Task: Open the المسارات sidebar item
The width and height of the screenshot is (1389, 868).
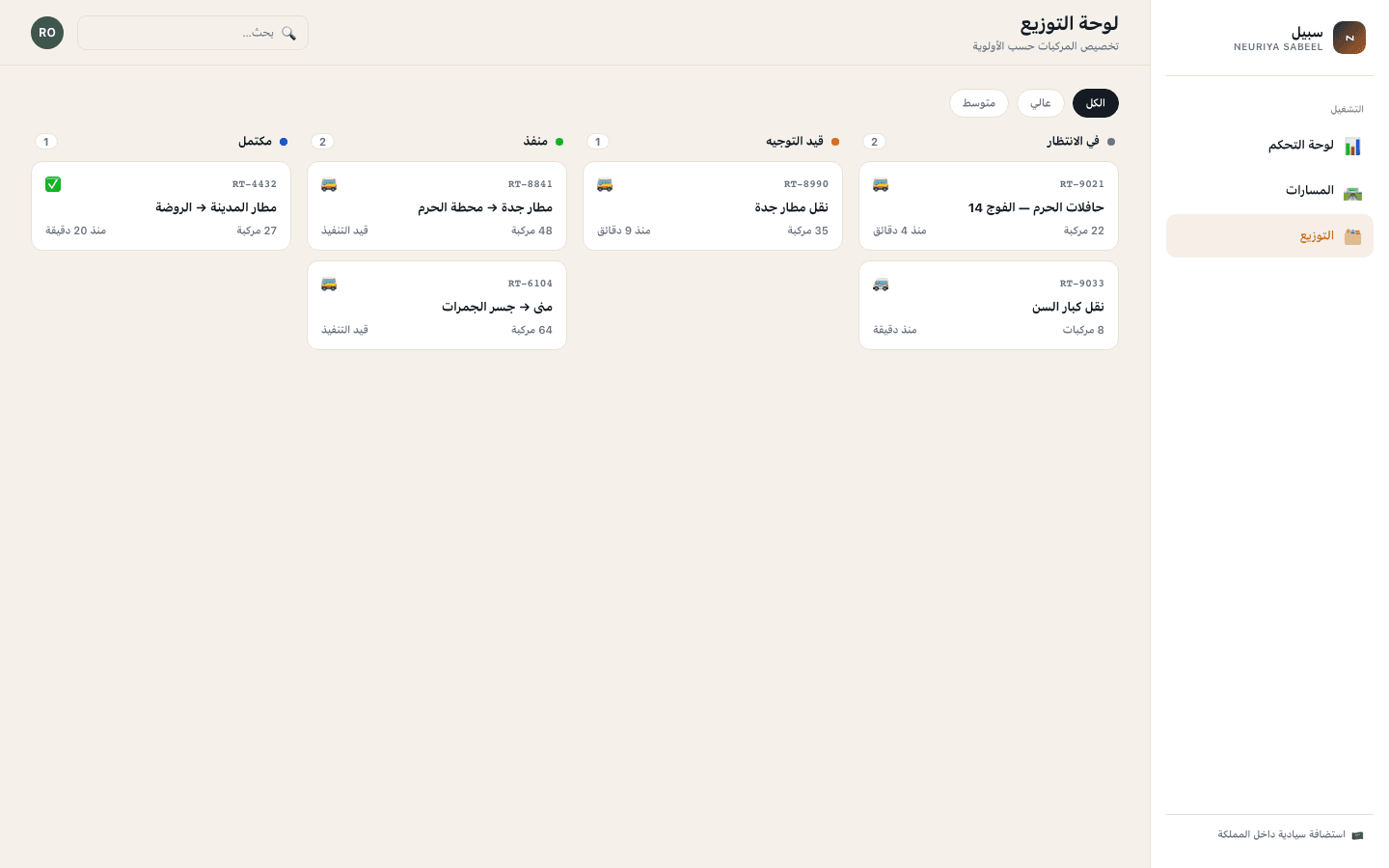Action: click(x=1269, y=191)
